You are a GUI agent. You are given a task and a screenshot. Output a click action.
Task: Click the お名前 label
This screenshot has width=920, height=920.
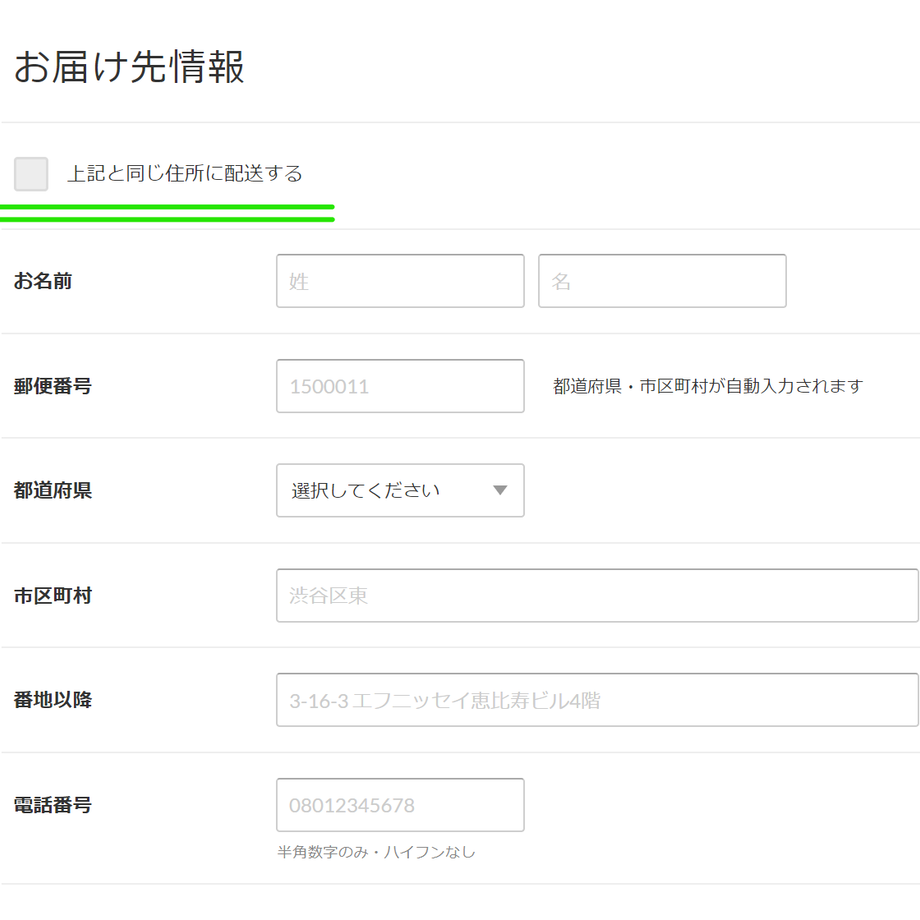(x=43, y=281)
